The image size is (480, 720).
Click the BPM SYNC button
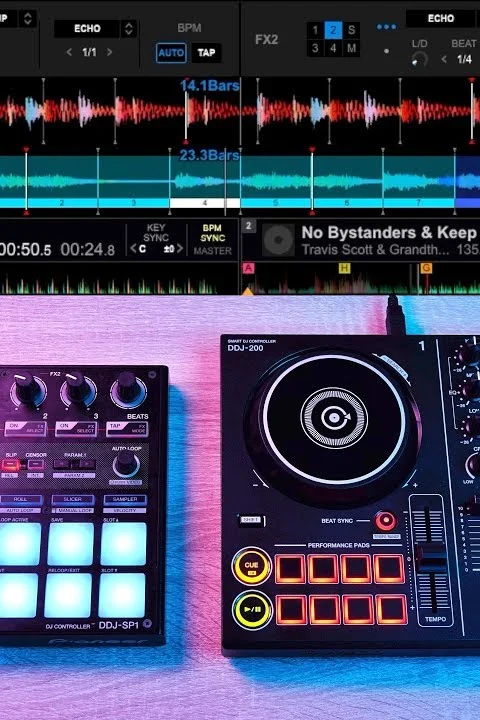tap(212, 233)
